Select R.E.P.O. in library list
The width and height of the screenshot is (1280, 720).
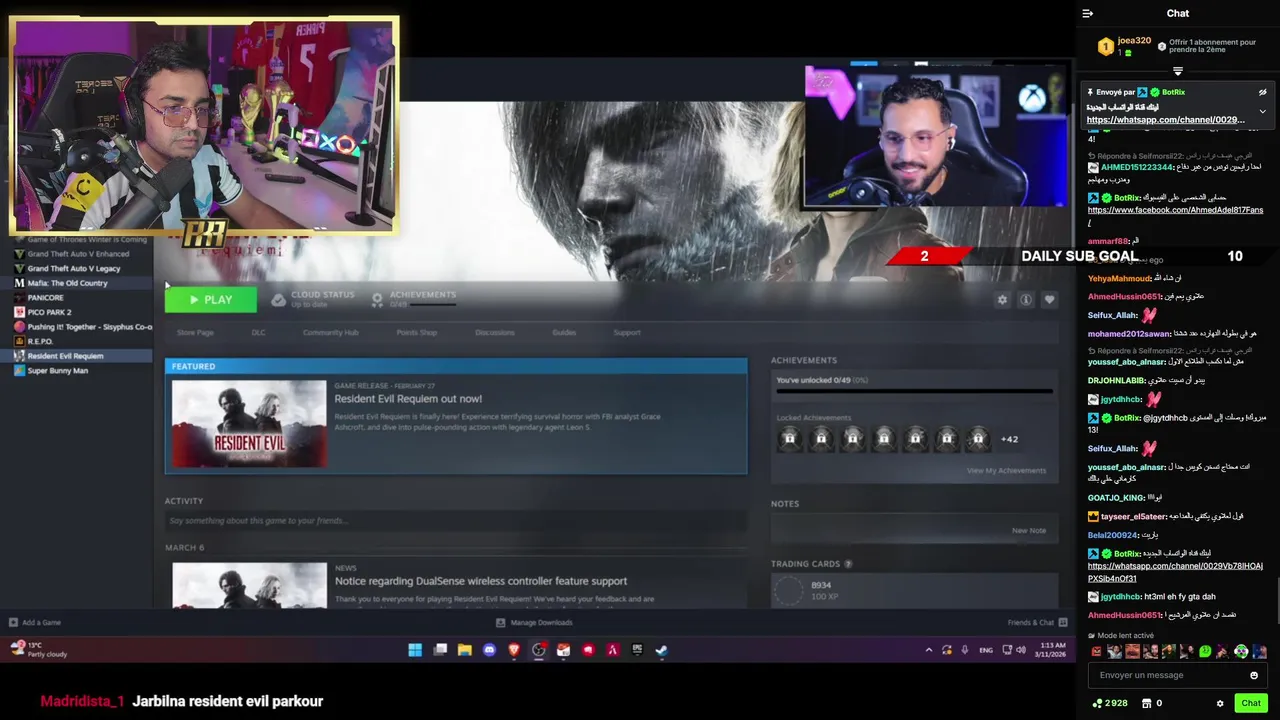tap(40, 341)
